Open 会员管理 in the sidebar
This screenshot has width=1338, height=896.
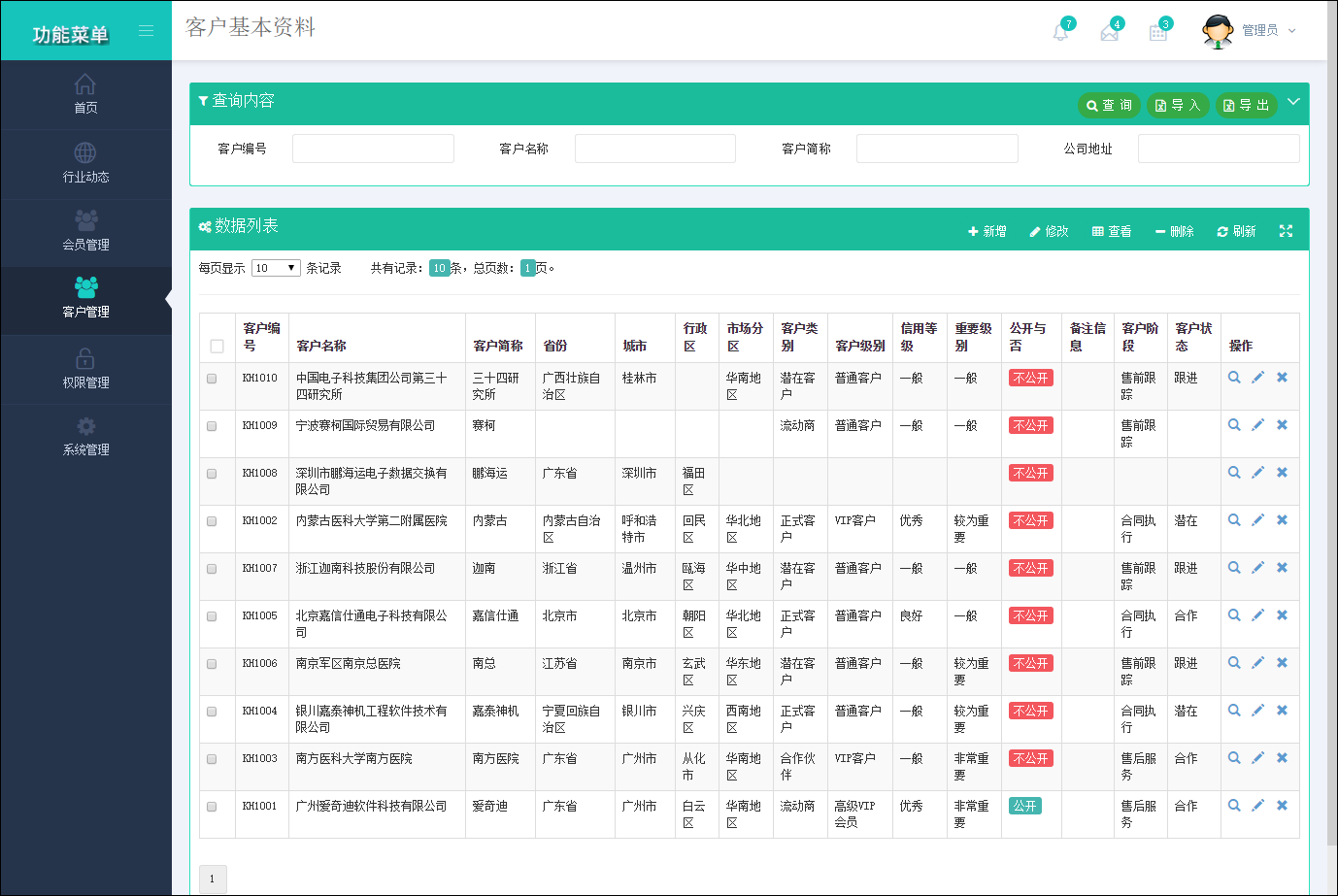point(85,231)
